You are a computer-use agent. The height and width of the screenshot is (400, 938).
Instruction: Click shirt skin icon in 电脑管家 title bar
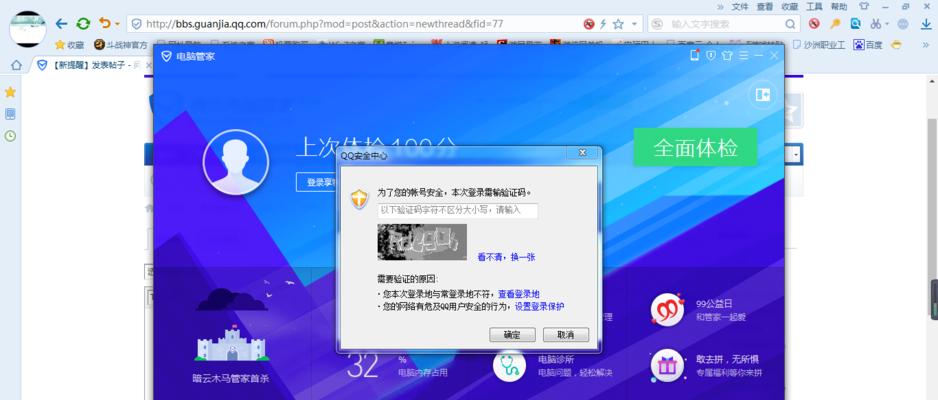(727, 55)
